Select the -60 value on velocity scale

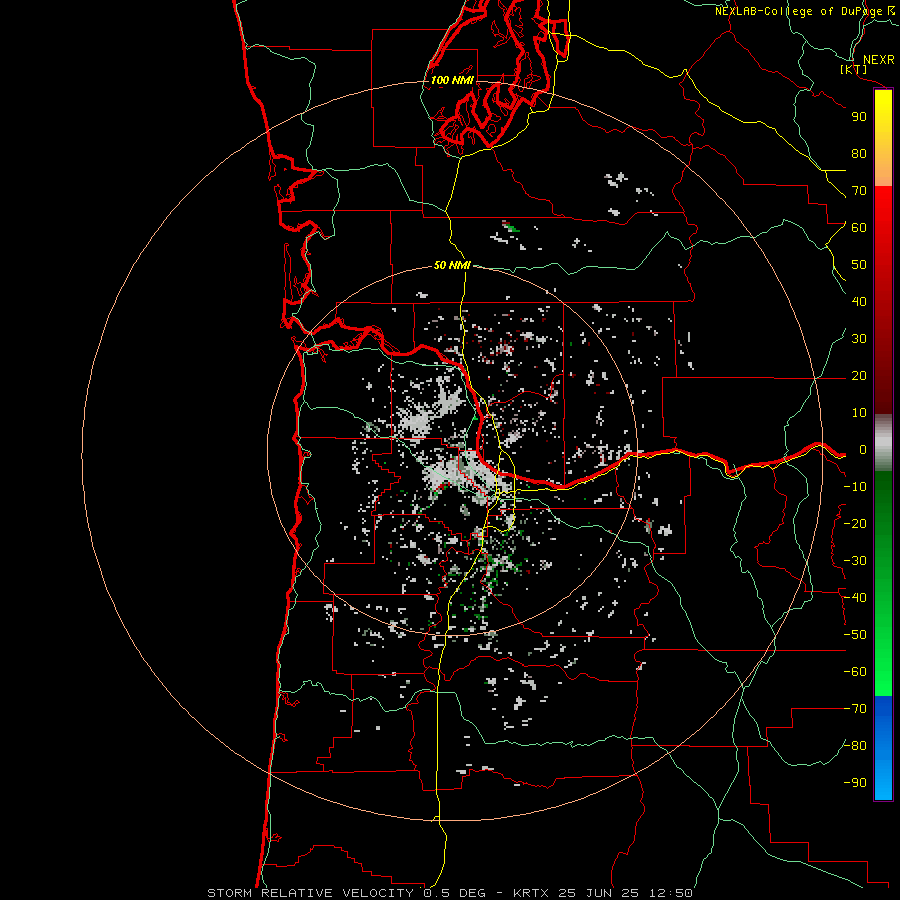coord(855,672)
